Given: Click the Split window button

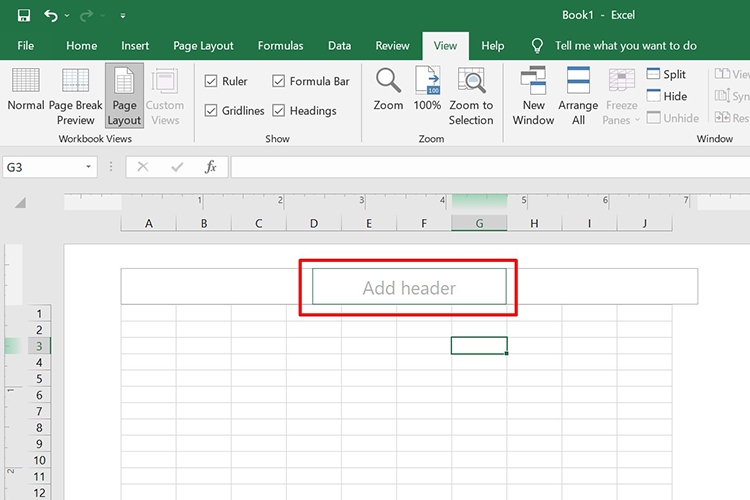Looking at the screenshot, I should tap(666, 75).
